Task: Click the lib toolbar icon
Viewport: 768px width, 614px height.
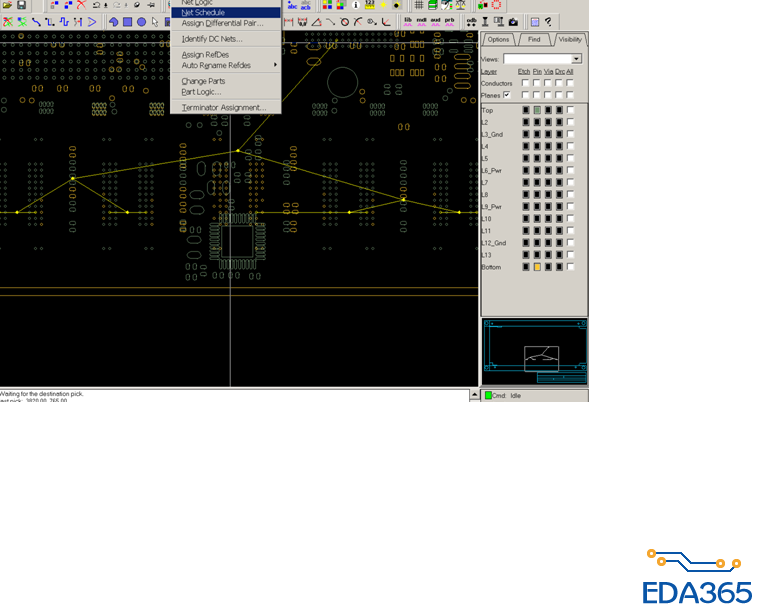Action: pos(408,21)
